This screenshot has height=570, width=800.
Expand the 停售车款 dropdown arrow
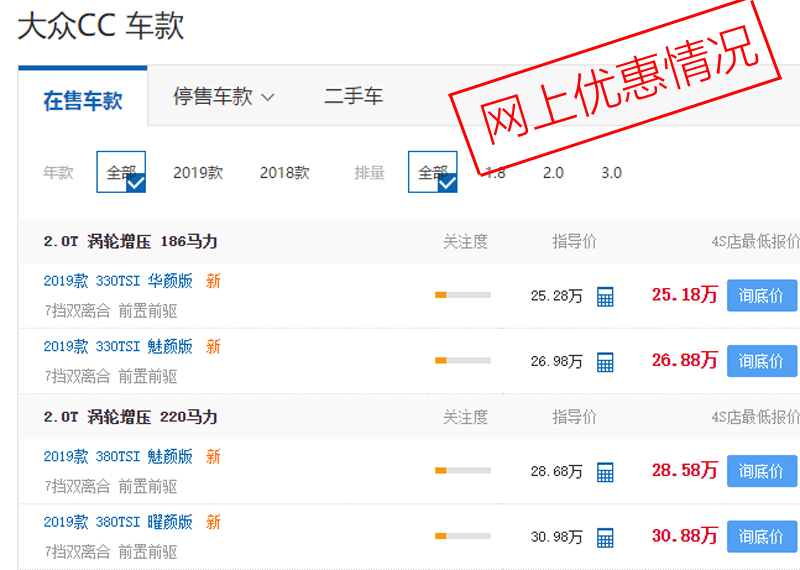pyautogui.click(x=268, y=97)
